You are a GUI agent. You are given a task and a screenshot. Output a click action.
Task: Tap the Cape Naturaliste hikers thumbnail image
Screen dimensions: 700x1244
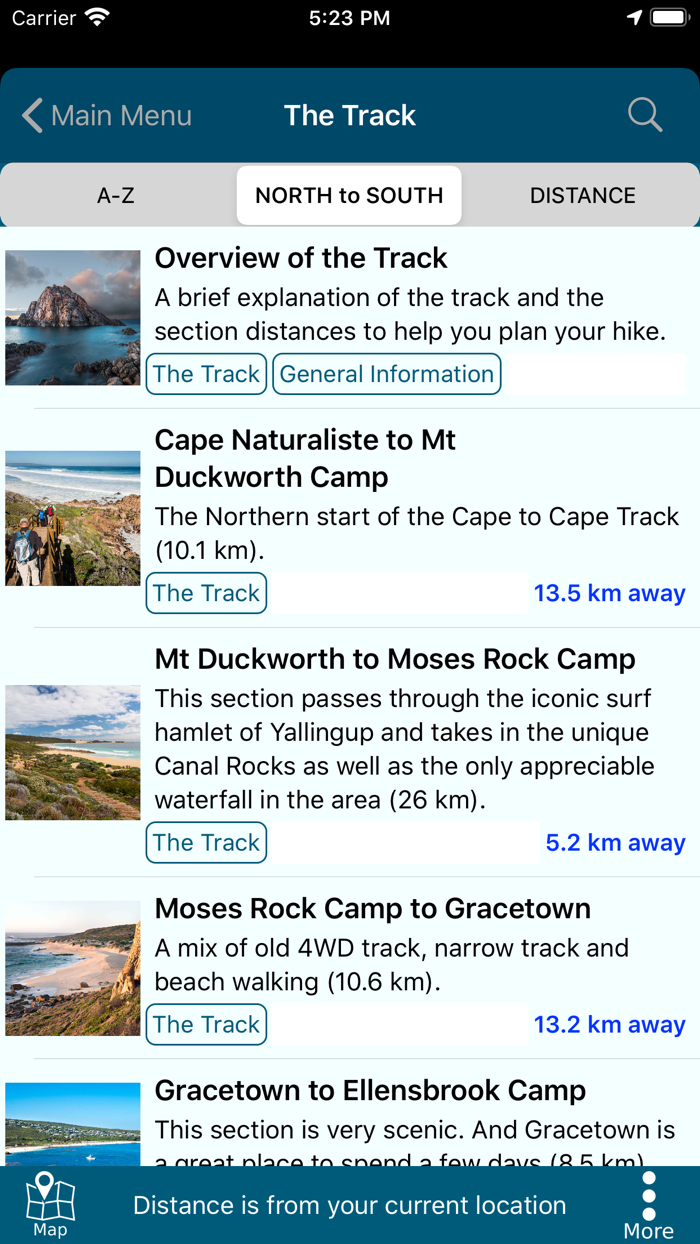click(x=72, y=518)
